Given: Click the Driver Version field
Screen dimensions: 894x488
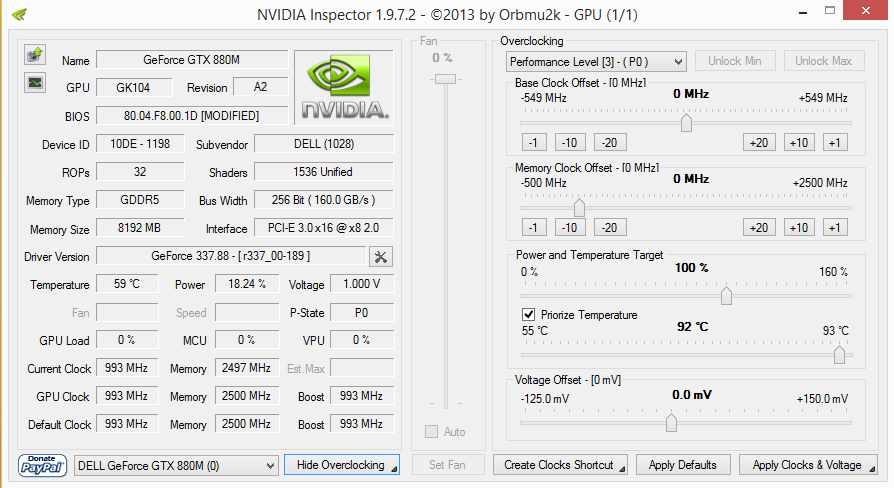Looking at the screenshot, I should [x=231, y=256].
